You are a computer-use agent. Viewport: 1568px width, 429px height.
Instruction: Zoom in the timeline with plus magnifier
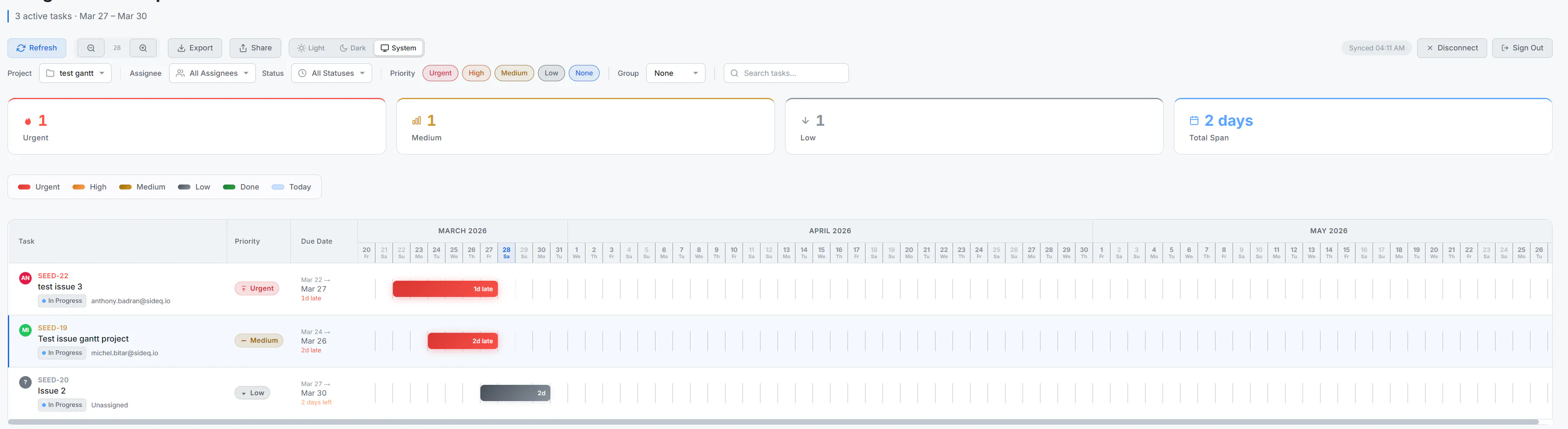(x=143, y=48)
